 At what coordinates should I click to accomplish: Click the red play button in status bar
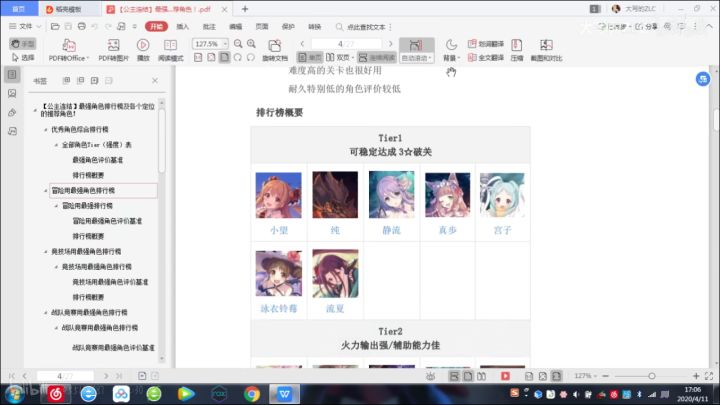[x=505, y=376]
